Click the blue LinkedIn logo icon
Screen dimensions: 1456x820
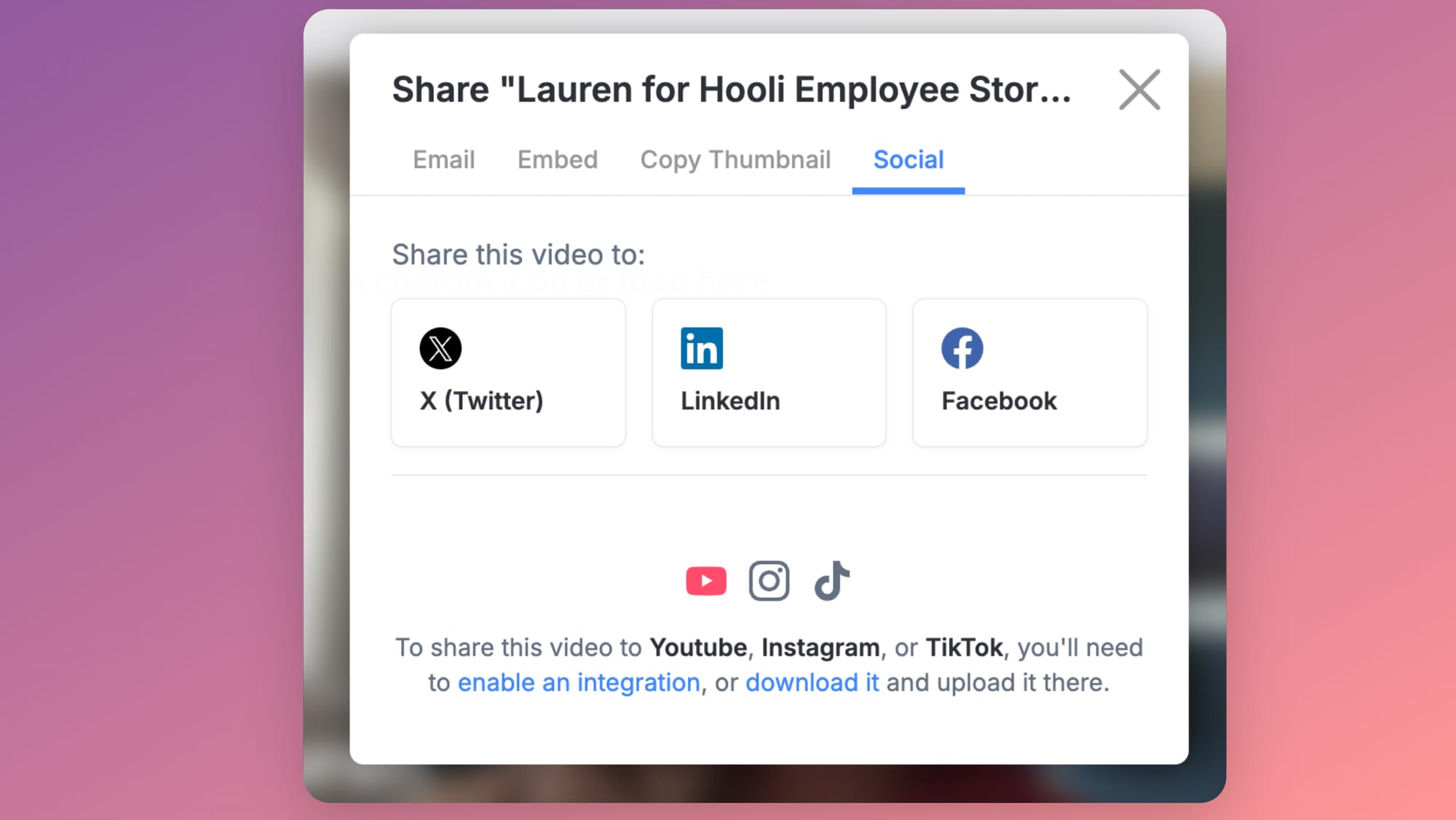click(701, 348)
